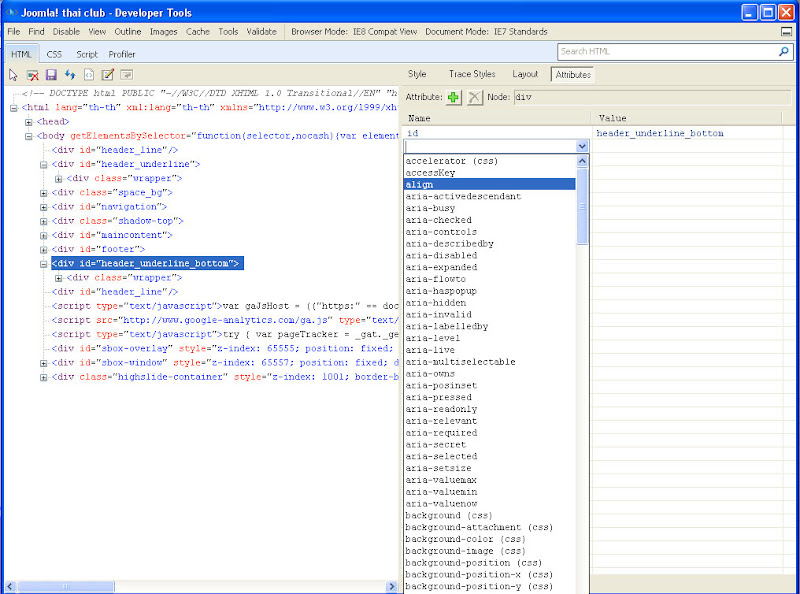800x594 pixels.
Task: Click the green plus add attribute button
Action: pos(453,97)
